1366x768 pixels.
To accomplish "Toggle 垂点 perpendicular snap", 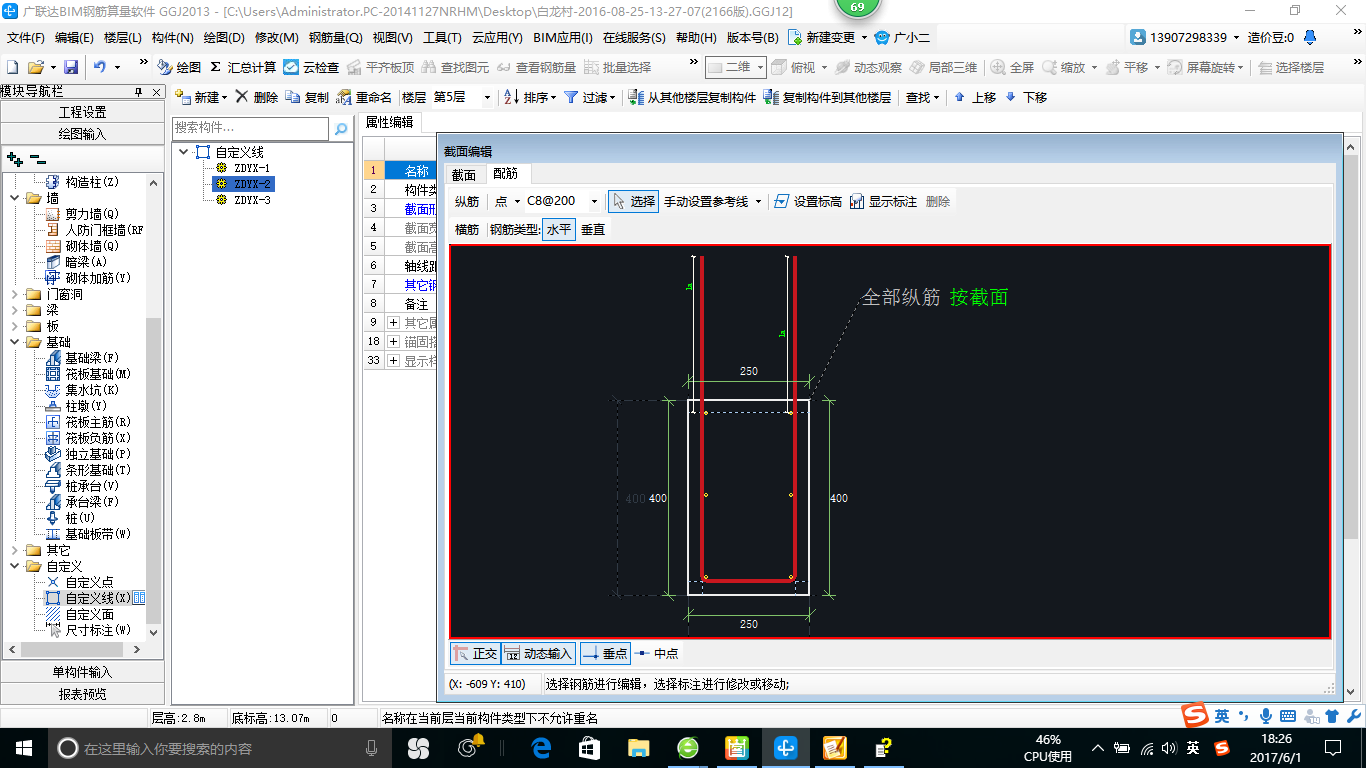I will 605,653.
